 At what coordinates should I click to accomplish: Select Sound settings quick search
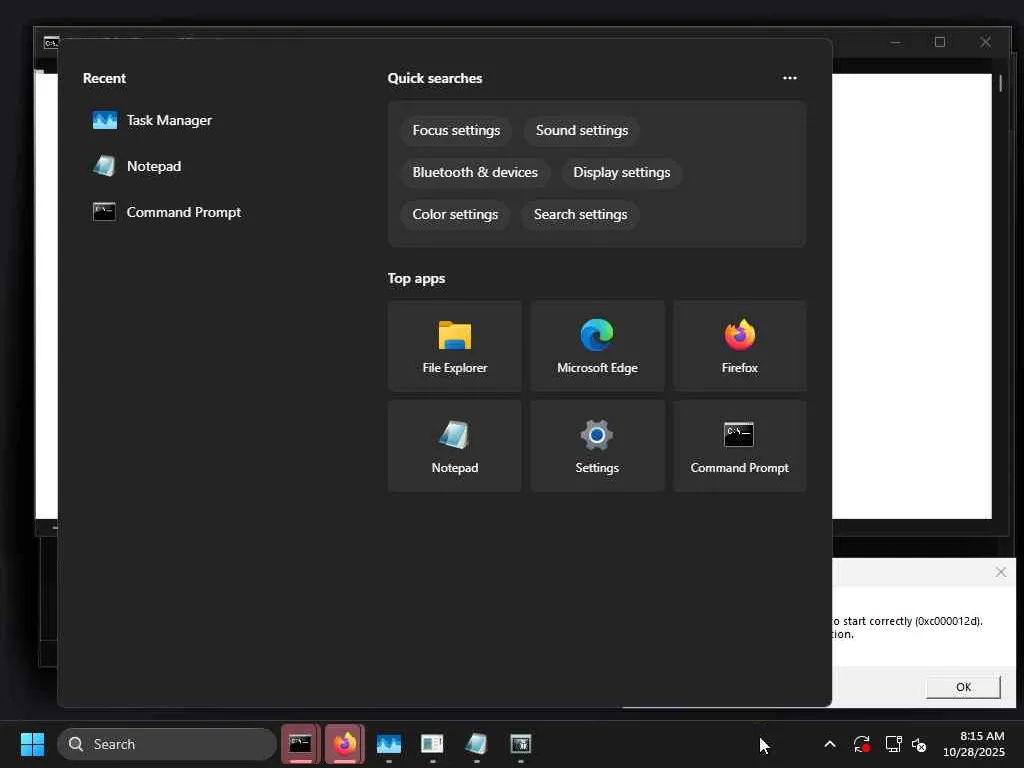pyautogui.click(x=581, y=131)
